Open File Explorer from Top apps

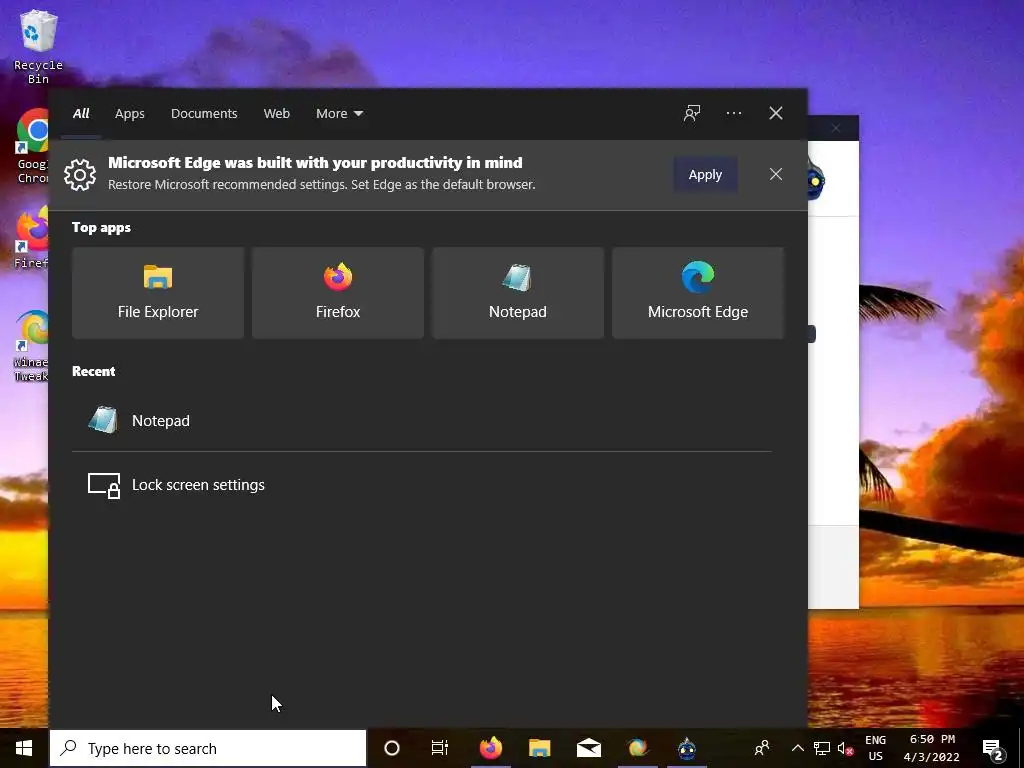pyautogui.click(x=158, y=293)
